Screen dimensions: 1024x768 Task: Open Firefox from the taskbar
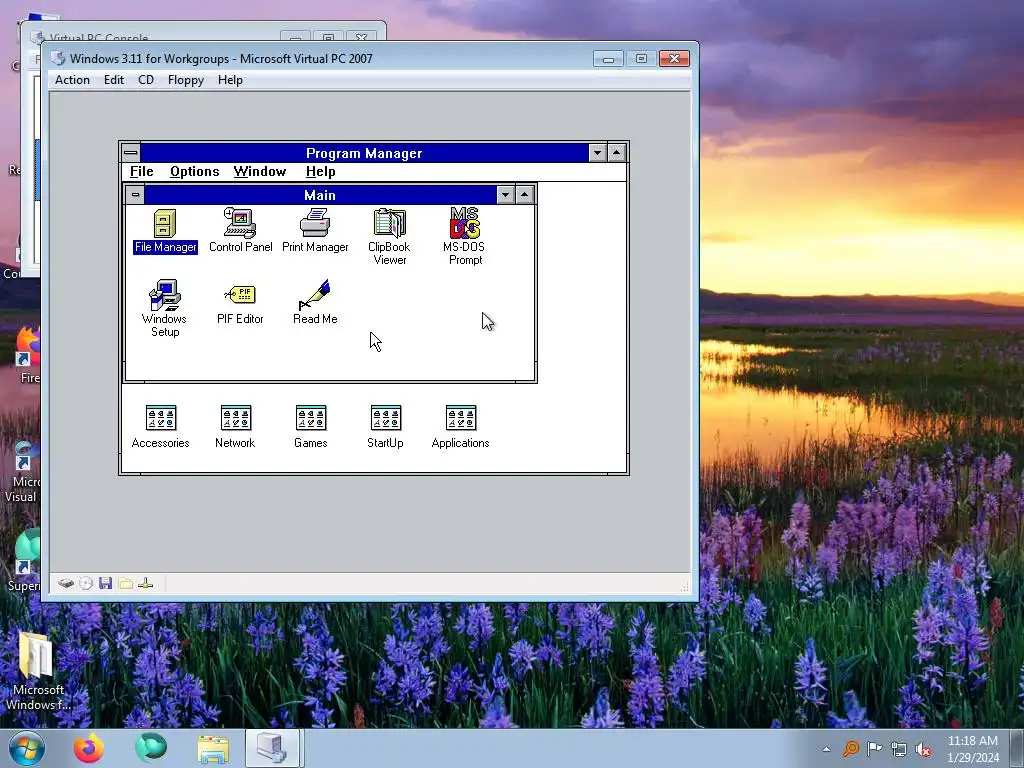click(x=89, y=748)
